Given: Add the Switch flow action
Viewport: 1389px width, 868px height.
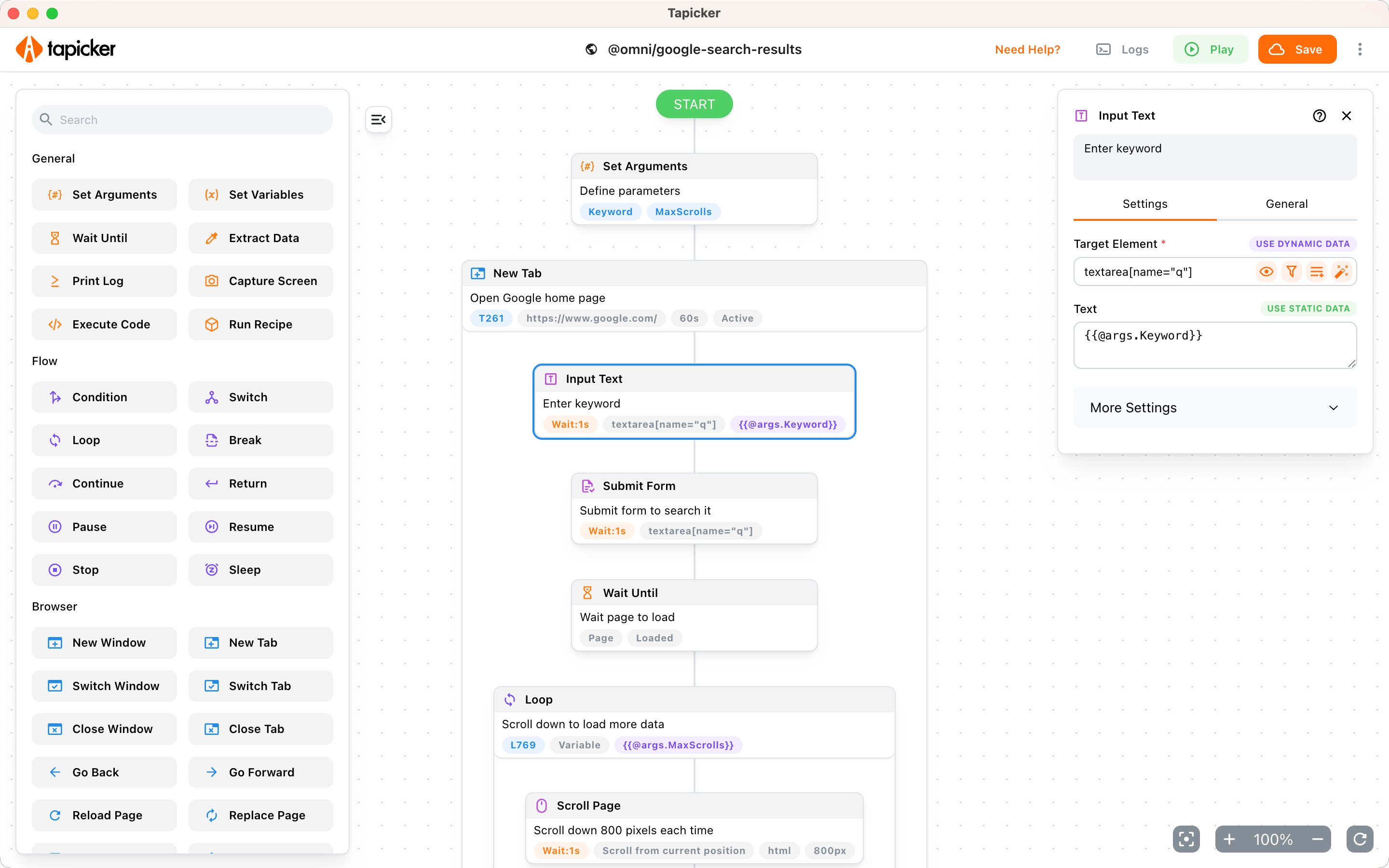Looking at the screenshot, I should pos(260,397).
